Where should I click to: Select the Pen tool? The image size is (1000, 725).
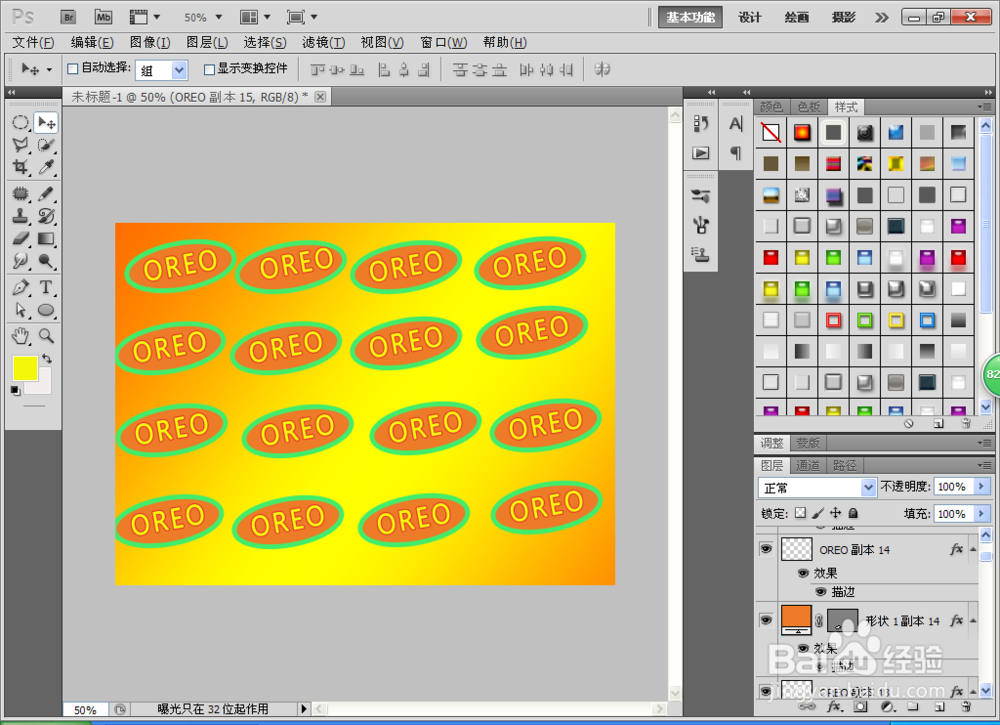[20, 288]
